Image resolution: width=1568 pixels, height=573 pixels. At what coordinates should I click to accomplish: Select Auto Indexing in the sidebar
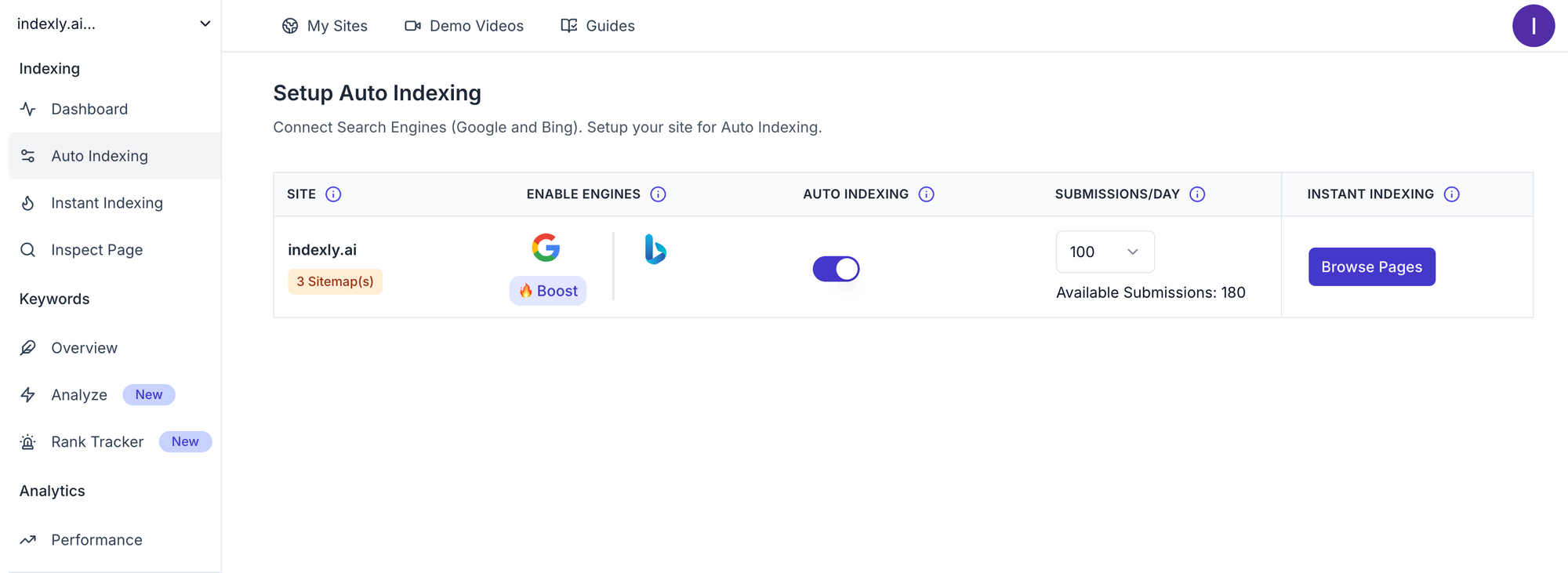pyautogui.click(x=114, y=156)
